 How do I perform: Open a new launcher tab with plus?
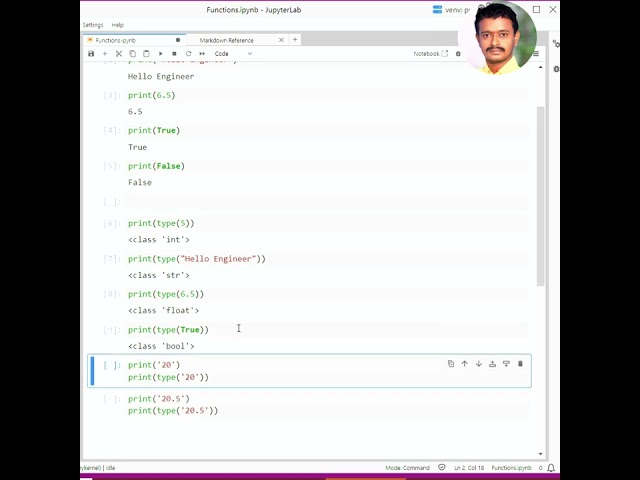pos(295,40)
